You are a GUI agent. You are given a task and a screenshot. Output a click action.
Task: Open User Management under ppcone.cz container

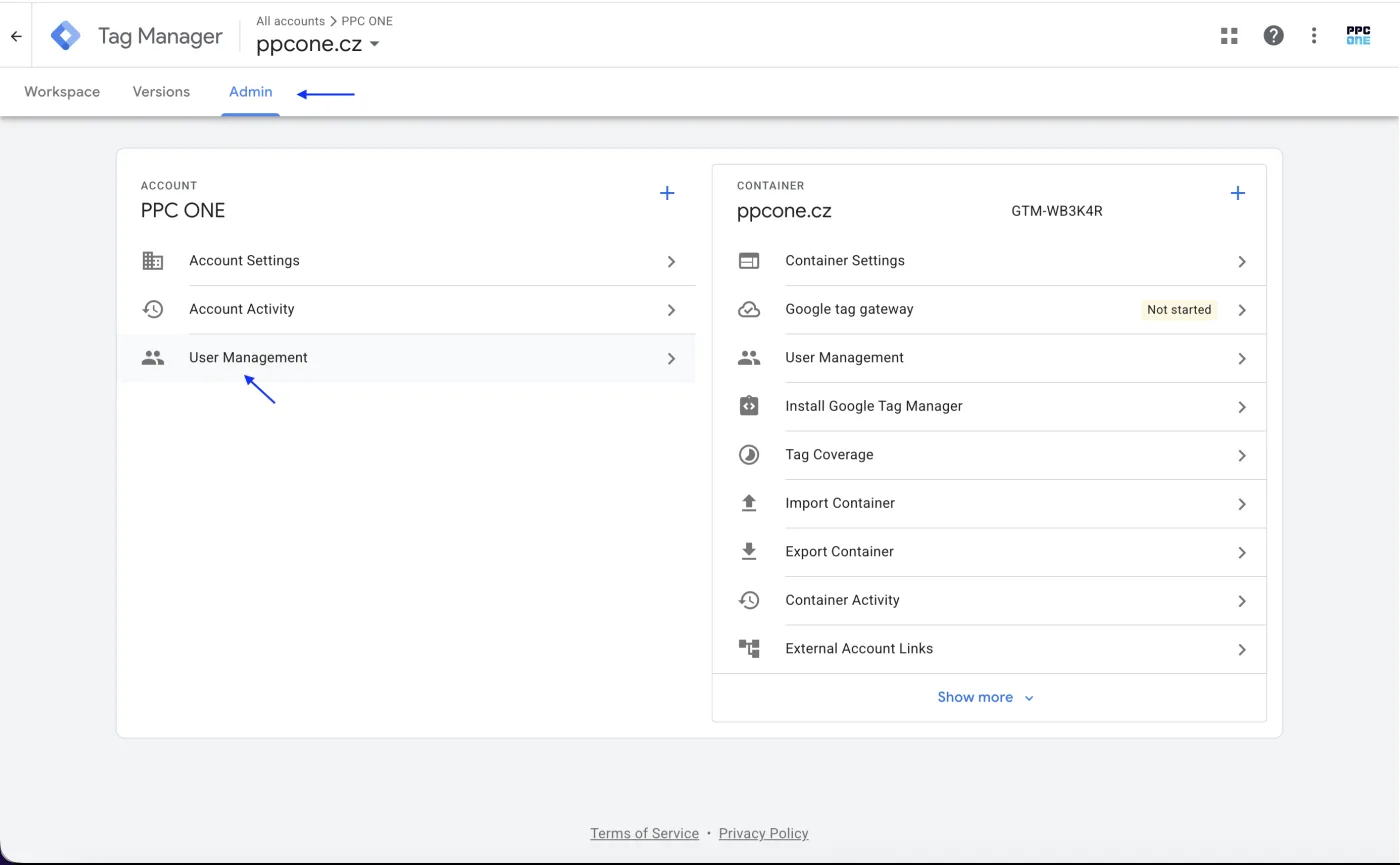click(x=990, y=358)
